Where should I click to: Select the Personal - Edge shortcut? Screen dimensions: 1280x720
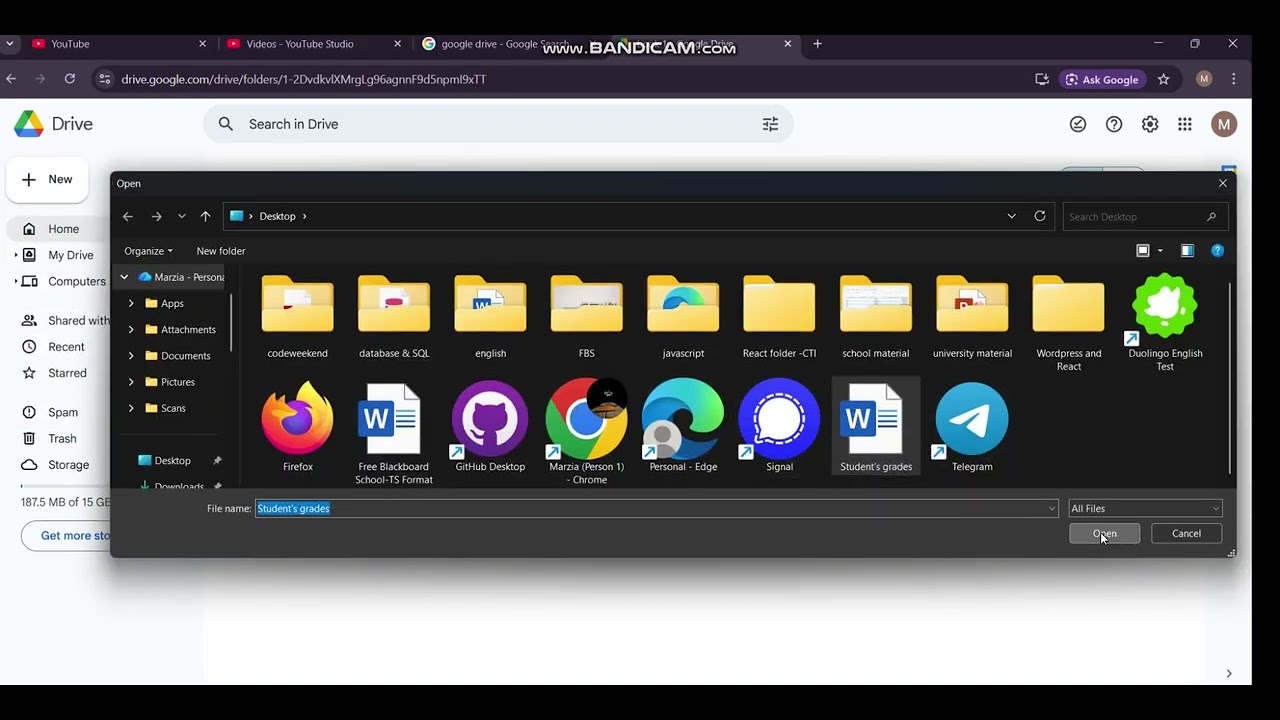pyautogui.click(x=683, y=428)
